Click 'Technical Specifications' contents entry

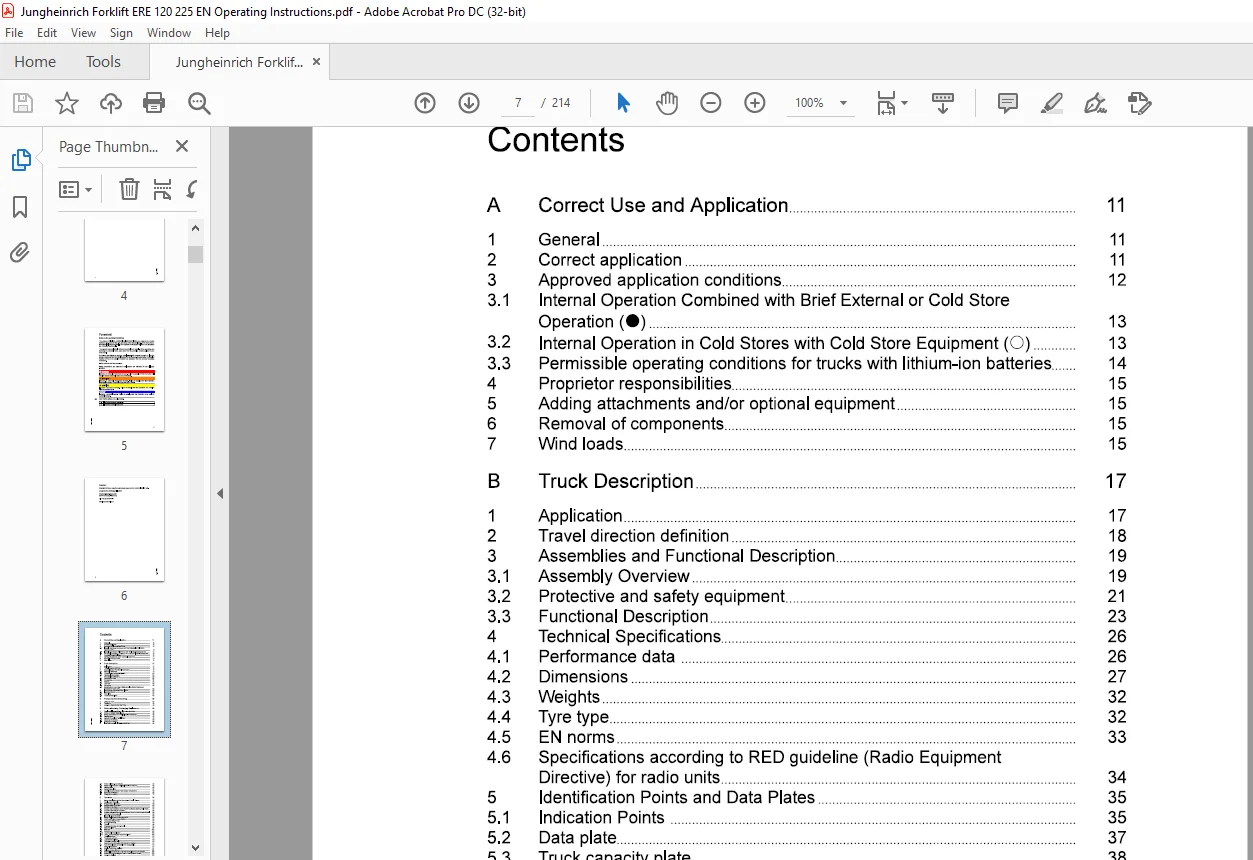click(630, 636)
